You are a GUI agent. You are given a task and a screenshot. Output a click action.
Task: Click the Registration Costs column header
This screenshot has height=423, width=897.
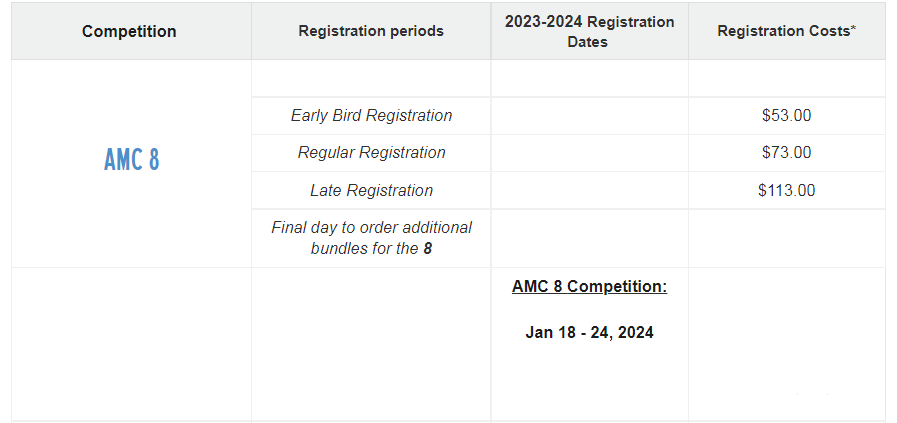pos(787,31)
